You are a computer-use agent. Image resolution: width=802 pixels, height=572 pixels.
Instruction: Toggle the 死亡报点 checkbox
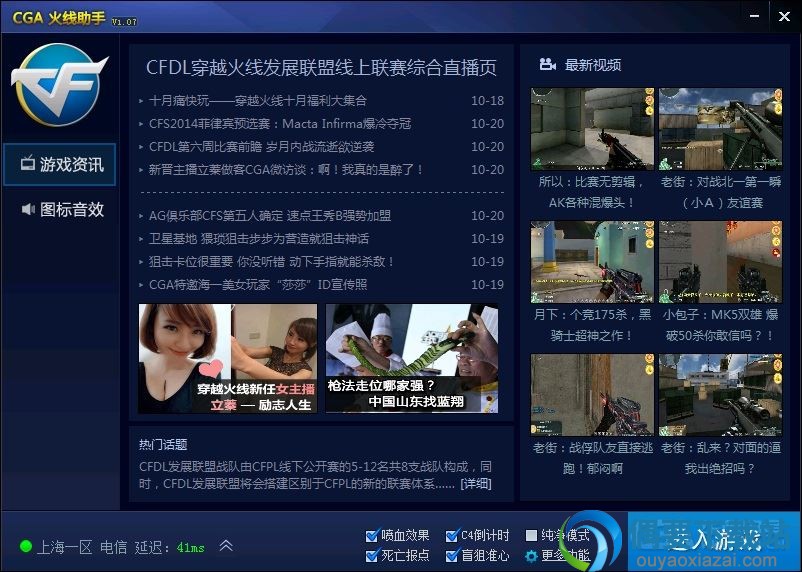click(372, 556)
